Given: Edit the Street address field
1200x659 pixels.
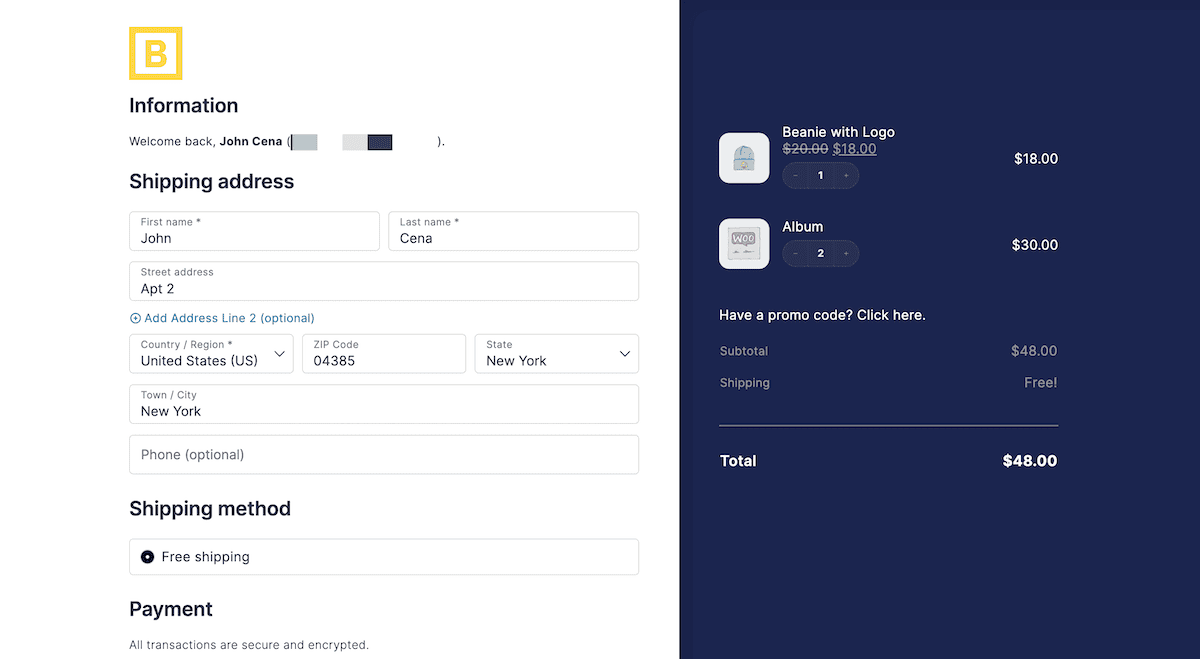Looking at the screenshot, I should coord(384,282).
